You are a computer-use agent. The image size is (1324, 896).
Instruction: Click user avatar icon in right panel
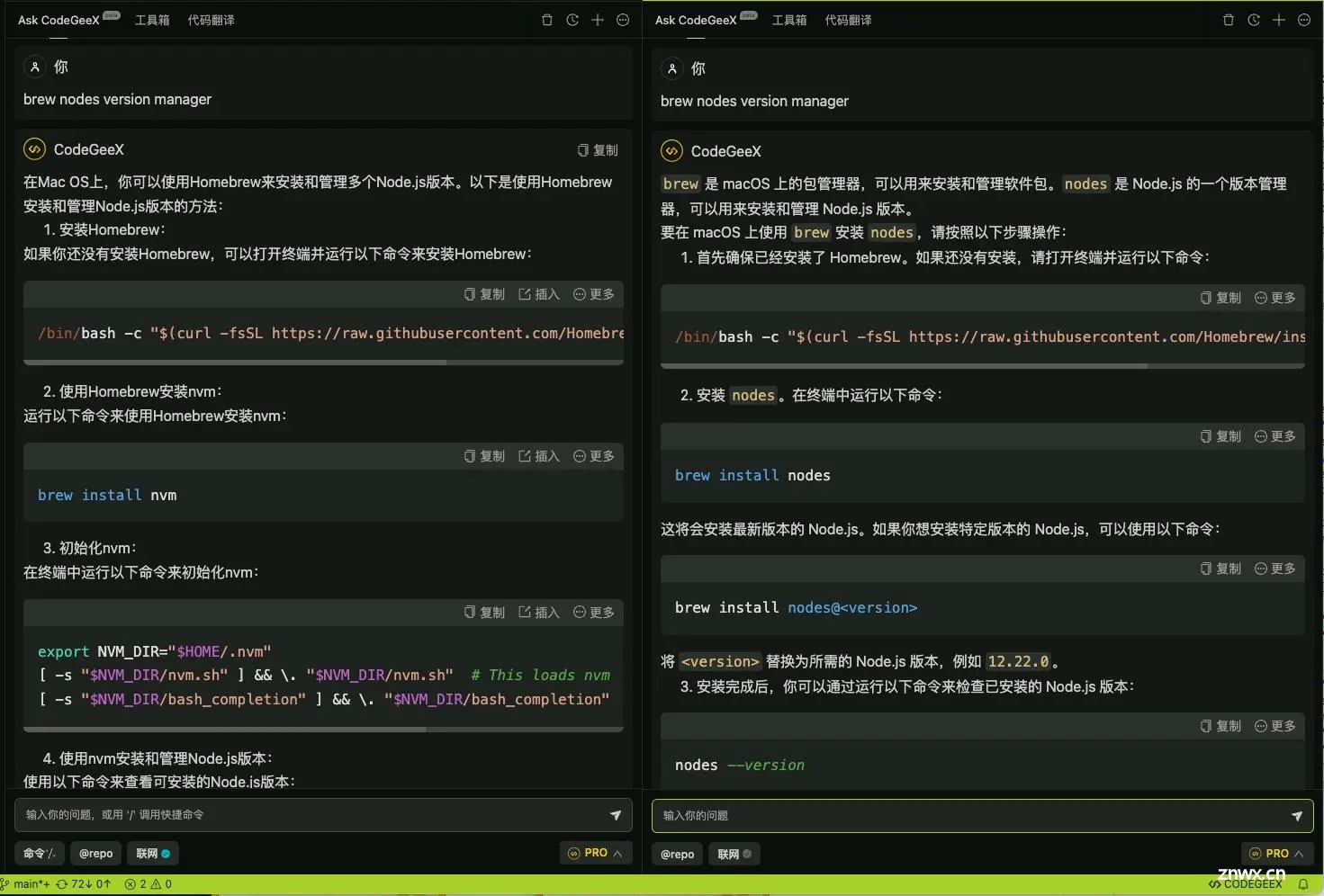tap(671, 68)
